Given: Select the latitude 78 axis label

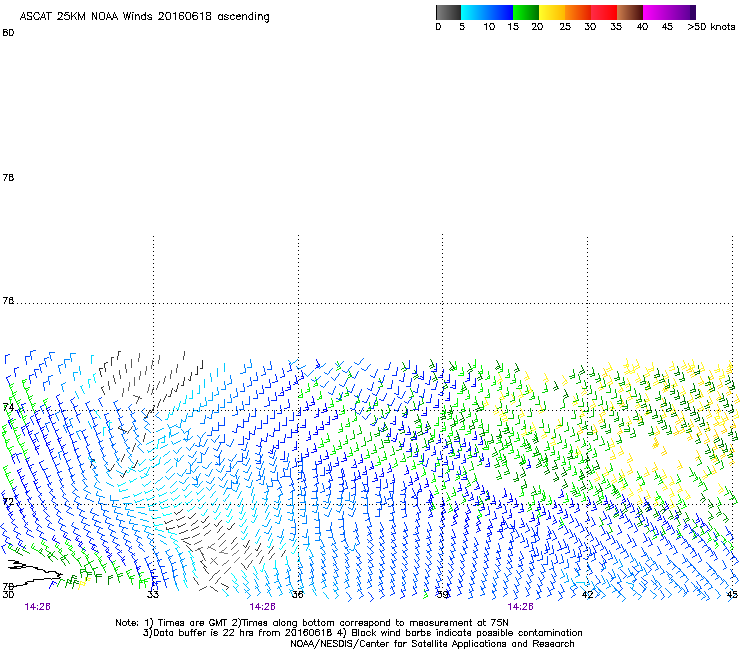Looking at the screenshot, I should (8, 177).
